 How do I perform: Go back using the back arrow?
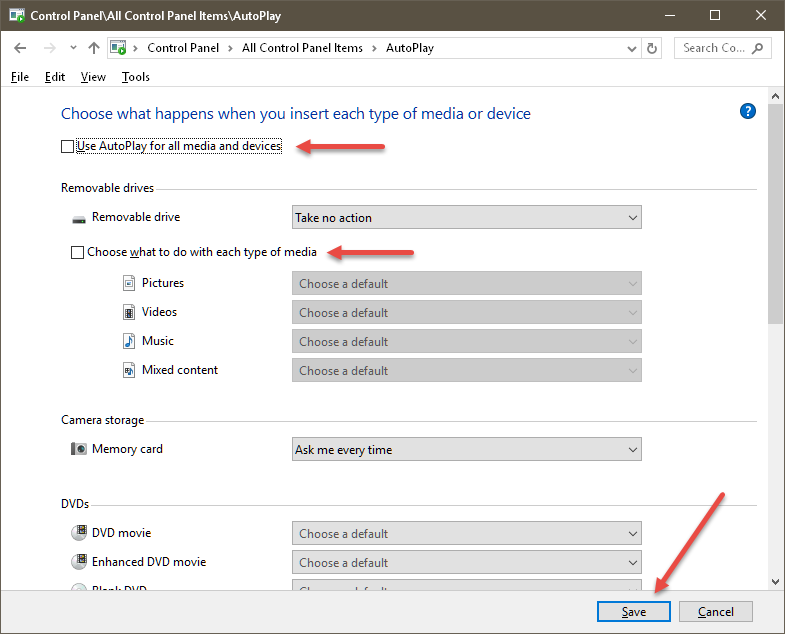click(x=20, y=48)
